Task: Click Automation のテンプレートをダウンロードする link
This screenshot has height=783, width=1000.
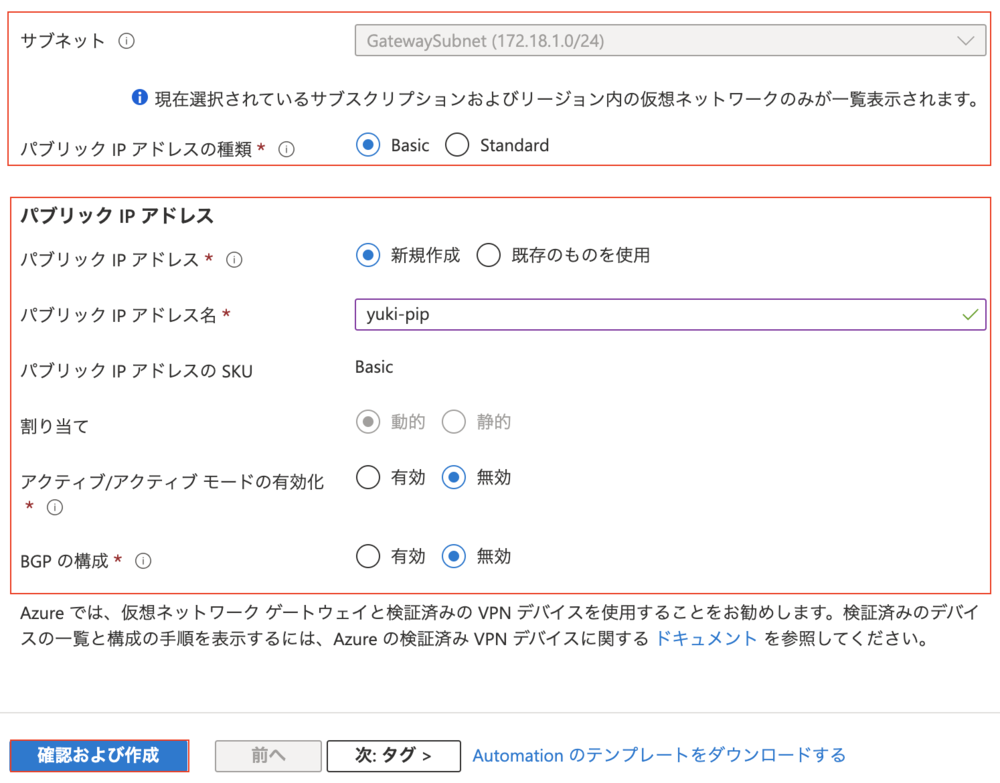Action: pos(659,755)
